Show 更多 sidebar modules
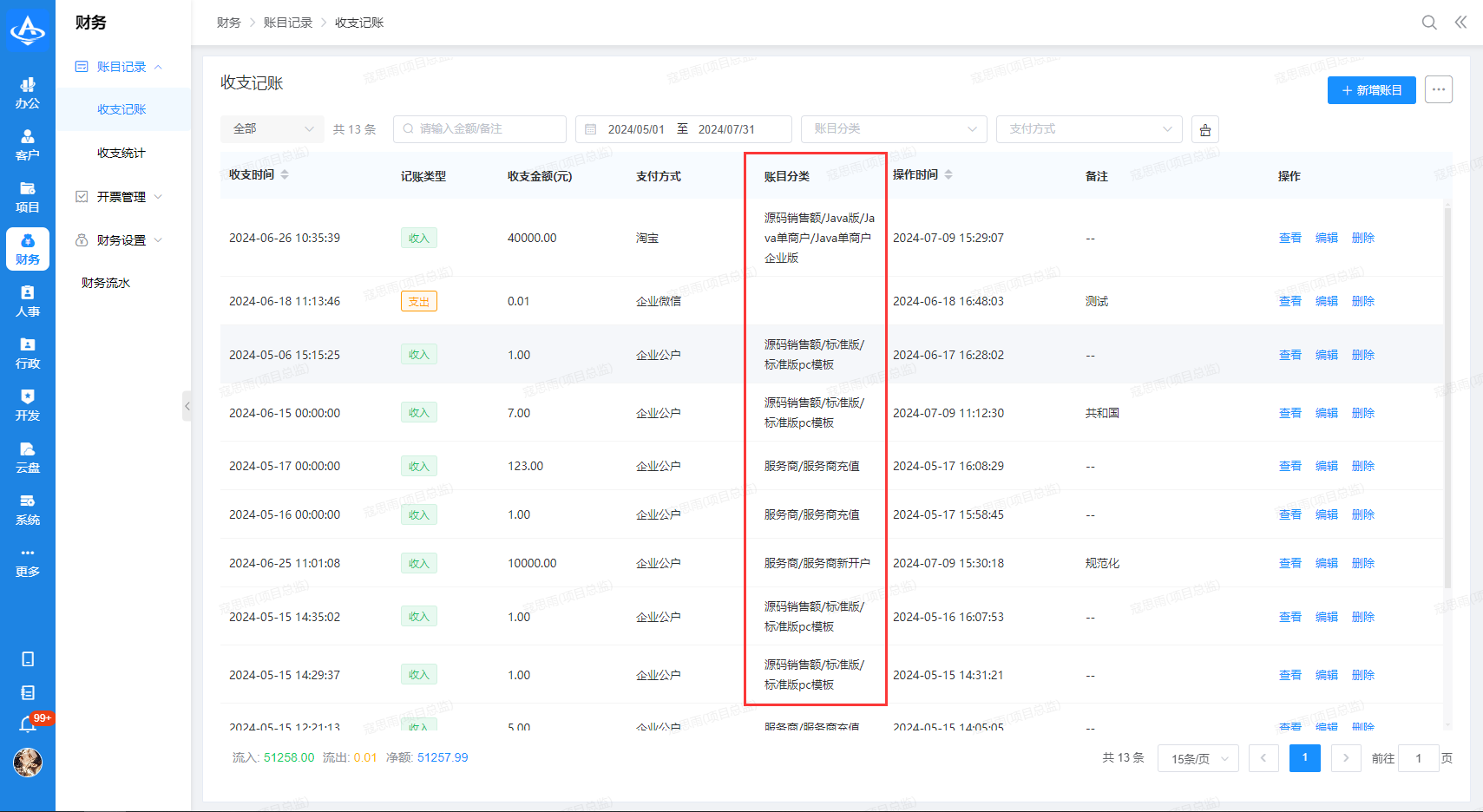The width and height of the screenshot is (1483, 812). click(x=28, y=561)
